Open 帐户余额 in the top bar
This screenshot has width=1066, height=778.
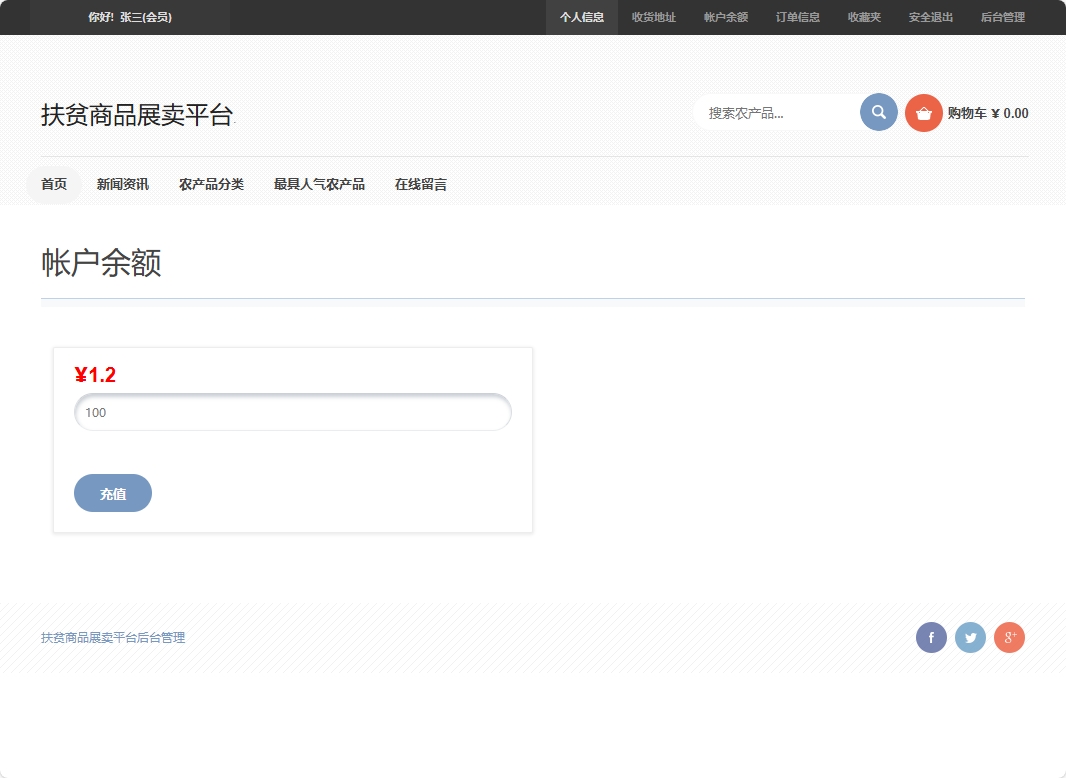coord(724,17)
